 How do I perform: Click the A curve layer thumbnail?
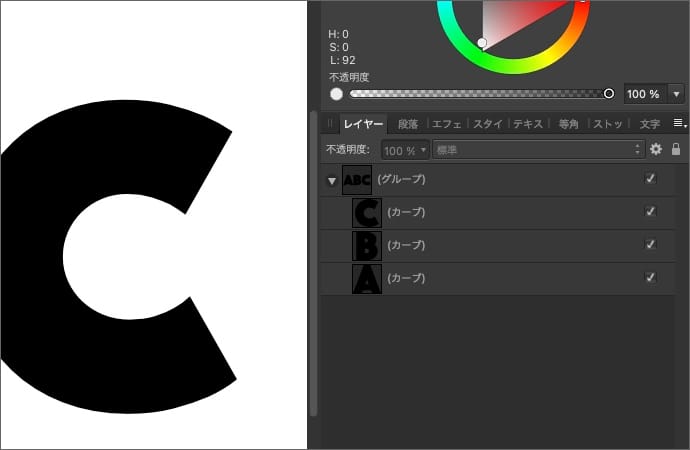(367, 278)
